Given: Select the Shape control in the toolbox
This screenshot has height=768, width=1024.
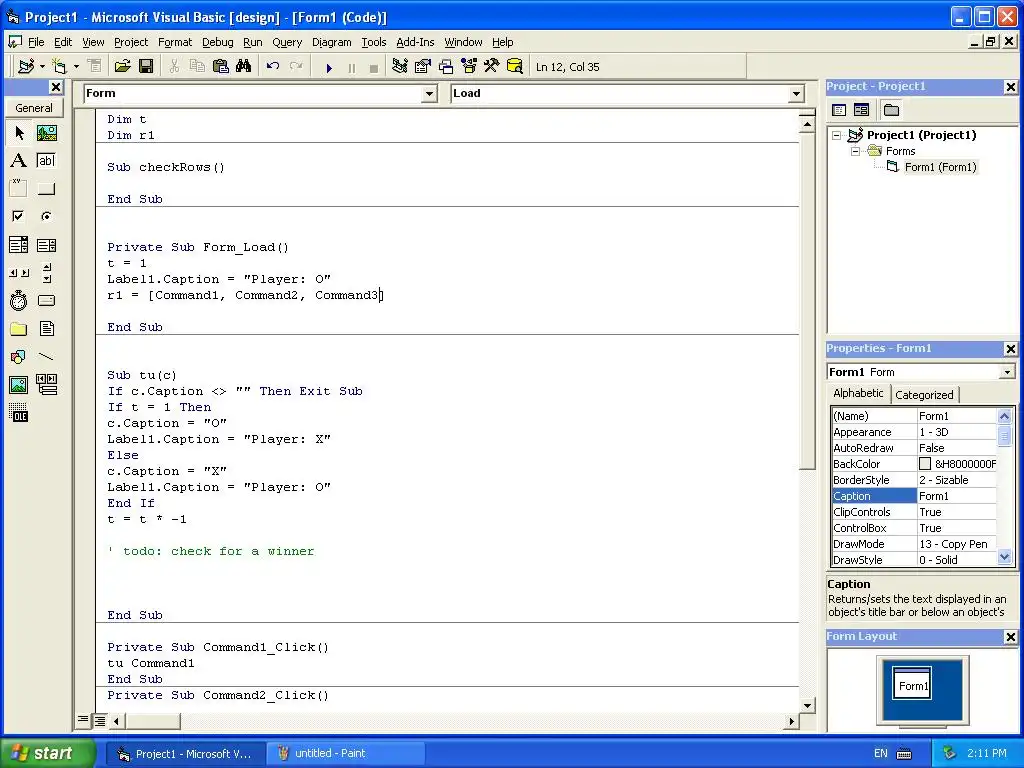Looking at the screenshot, I should (19, 357).
